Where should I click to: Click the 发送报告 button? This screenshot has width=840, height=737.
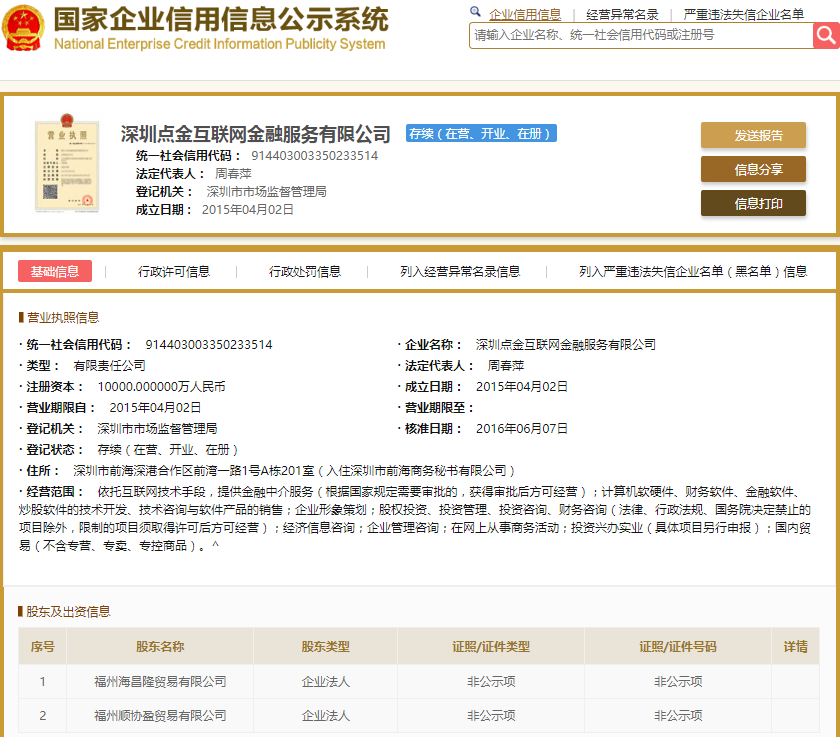click(753, 136)
